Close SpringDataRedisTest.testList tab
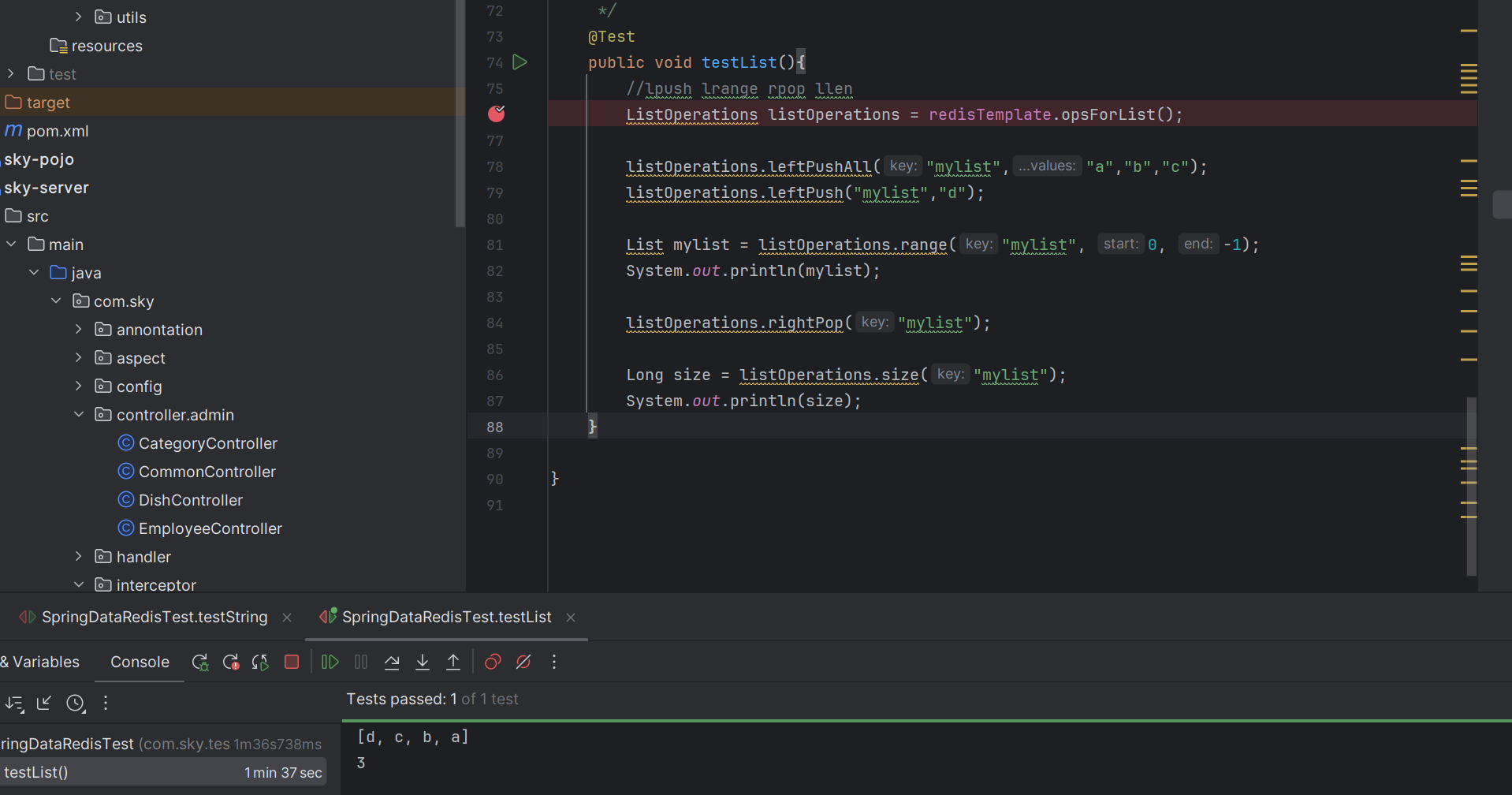1512x795 pixels. [x=571, y=618]
